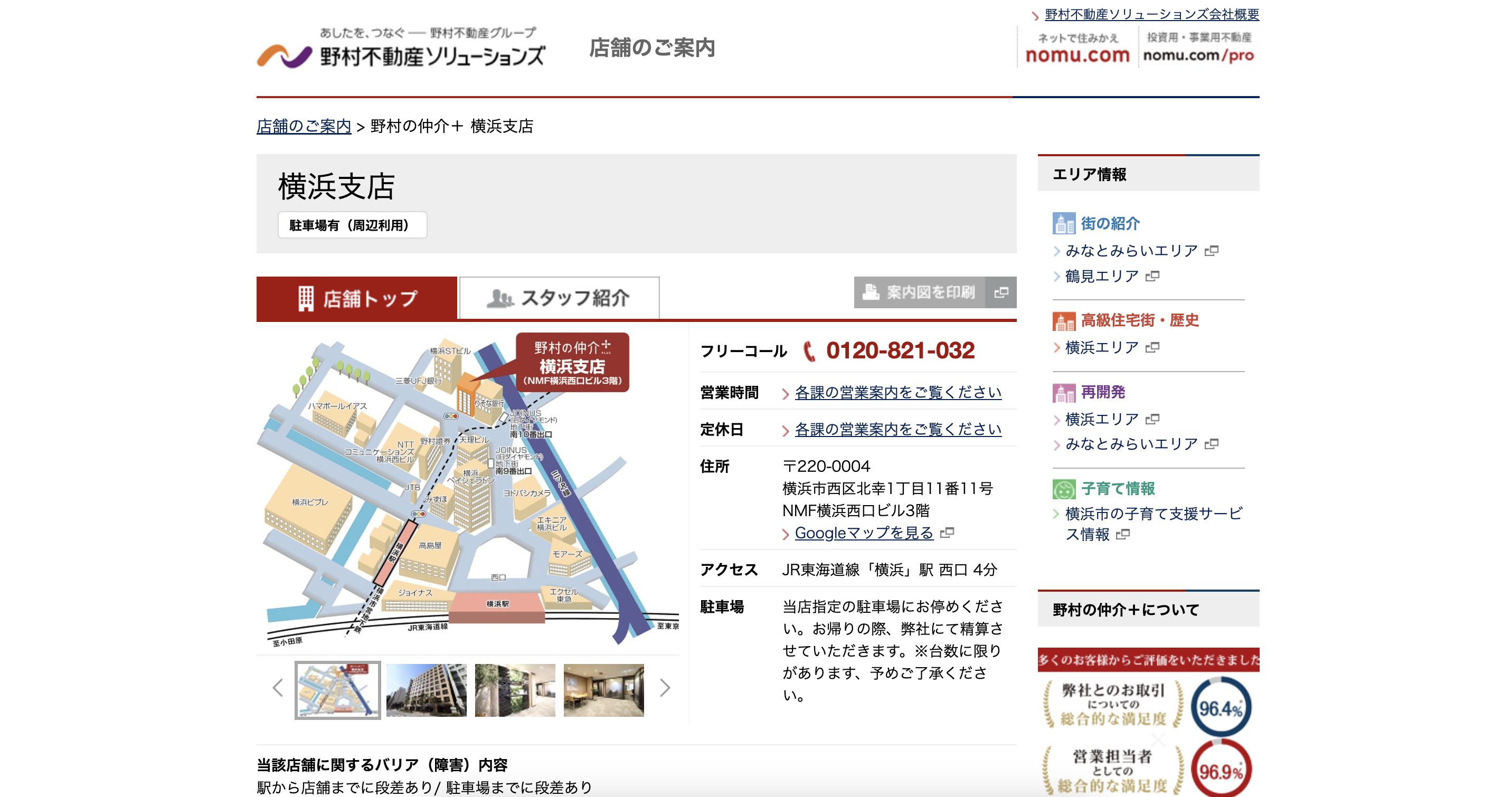Viewport: 1512px width, 797px height.
Task: Click the 96.9% satisfaction circle badge
Action: (x=1220, y=770)
